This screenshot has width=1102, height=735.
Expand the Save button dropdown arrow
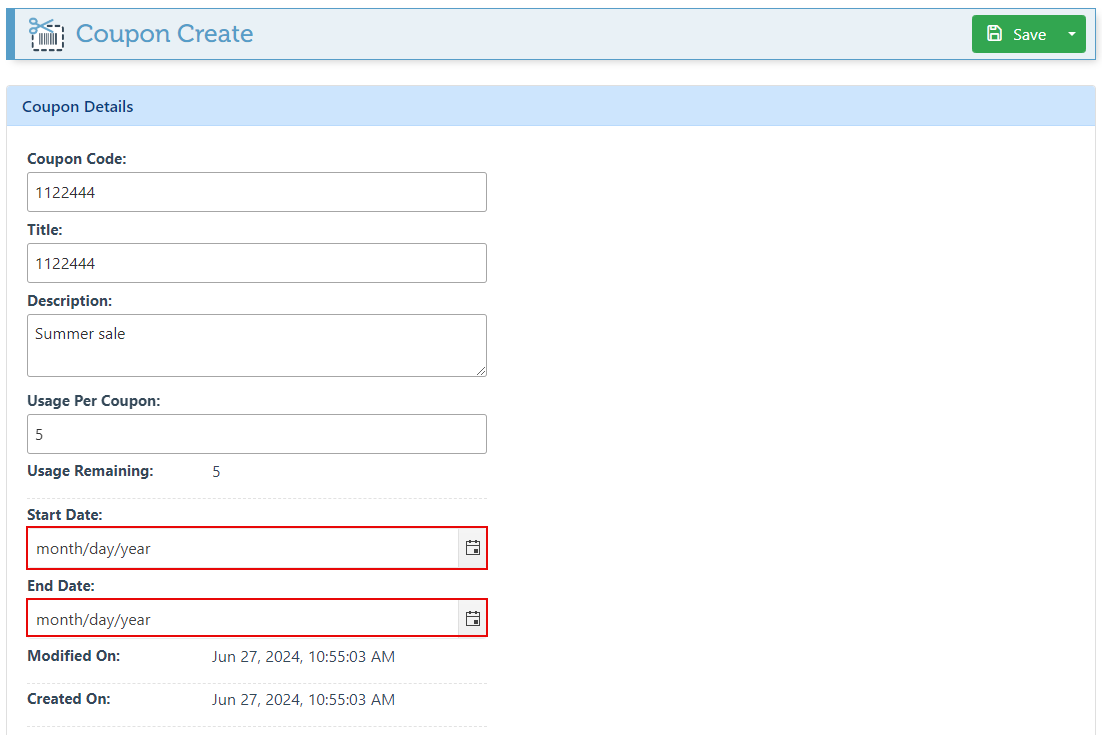coord(1071,34)
